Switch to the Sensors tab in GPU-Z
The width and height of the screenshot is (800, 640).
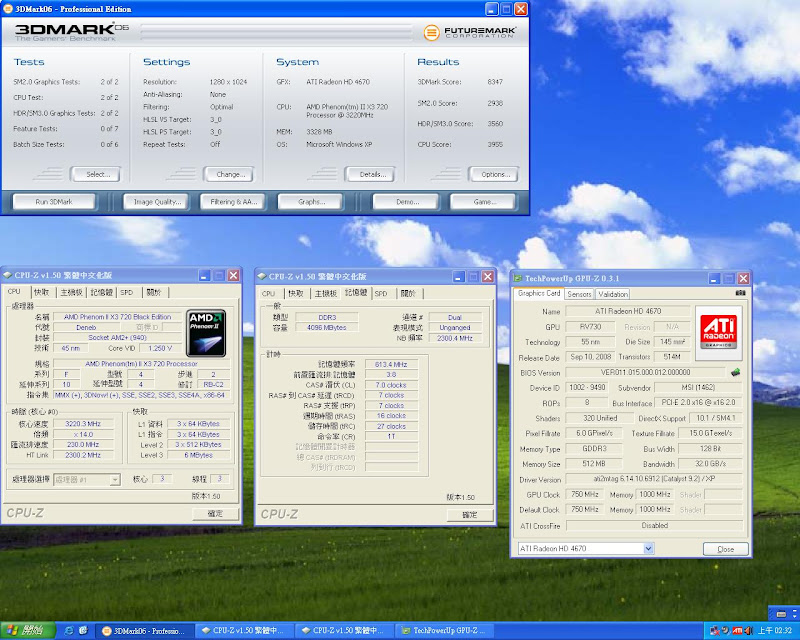pos(579,294)
